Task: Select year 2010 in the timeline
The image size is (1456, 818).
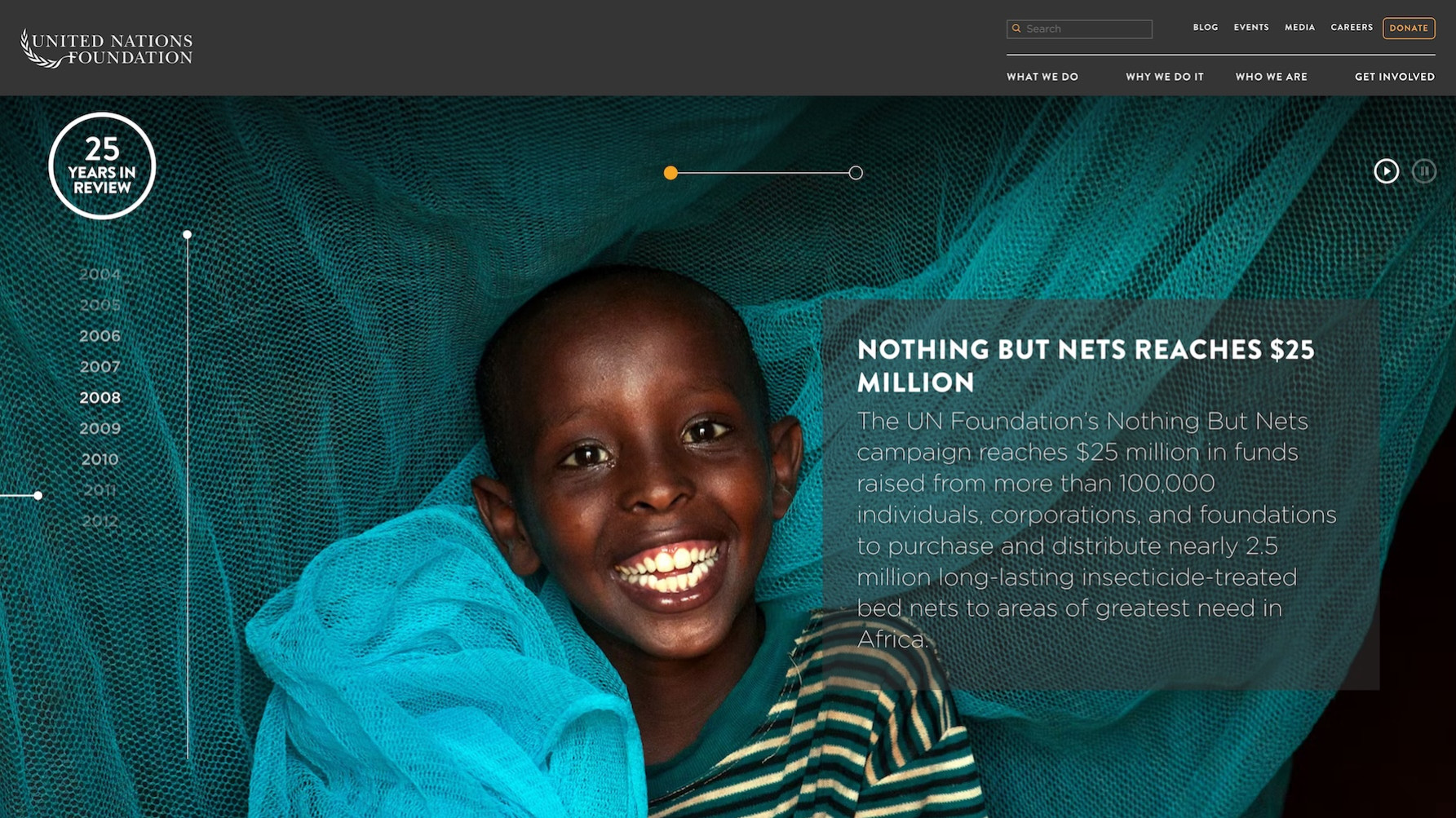Action: [x=100, y=459]
